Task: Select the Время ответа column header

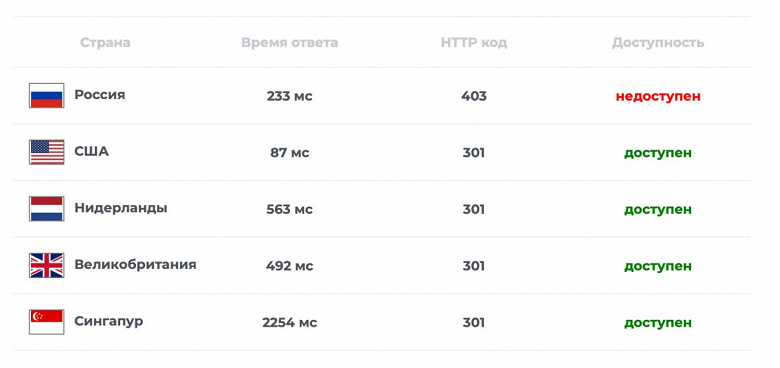Action: coord(290,43)
